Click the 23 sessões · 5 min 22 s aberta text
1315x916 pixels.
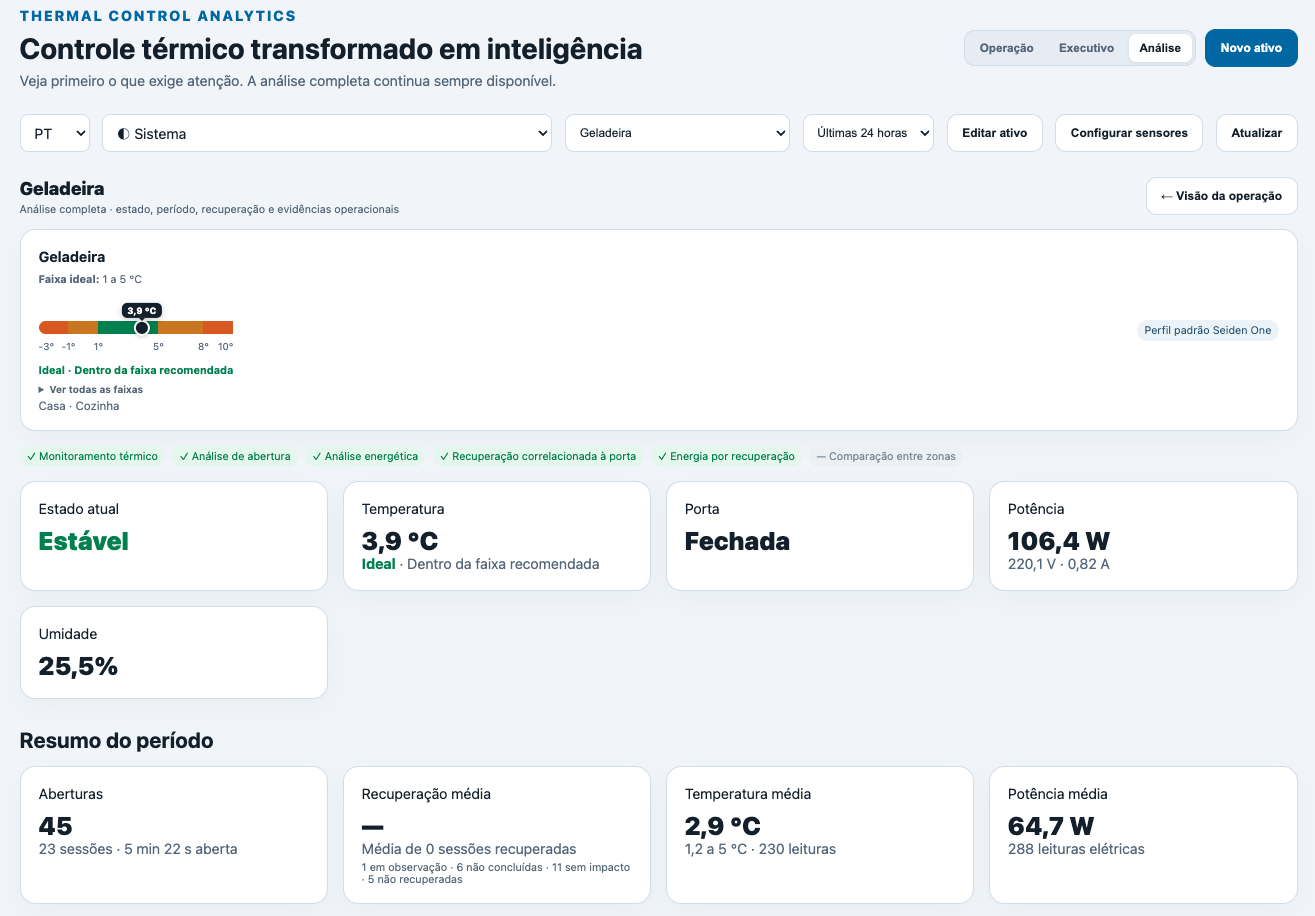(138, 849)
